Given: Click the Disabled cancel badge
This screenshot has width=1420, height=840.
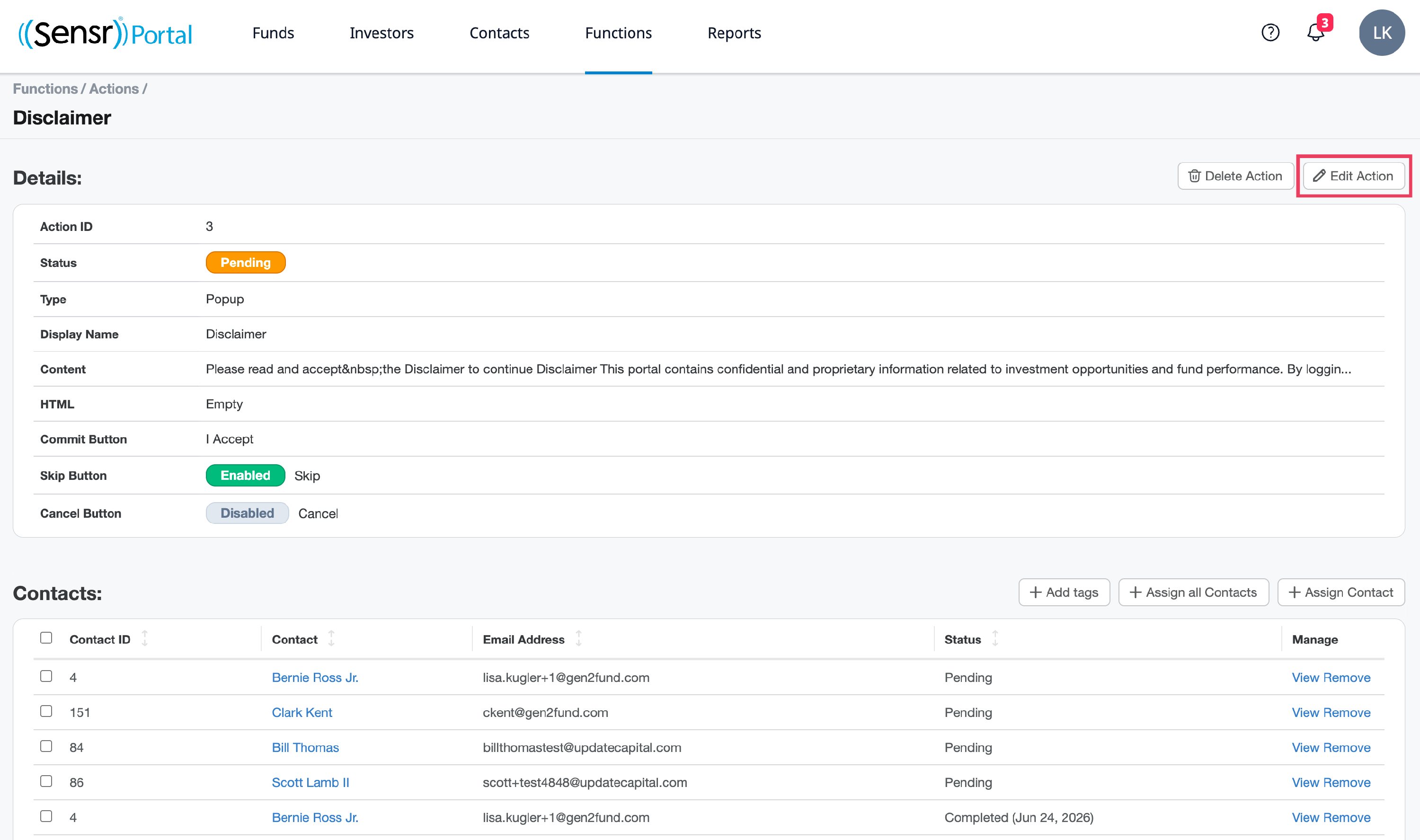Looking at the screenshot, I should 248,513.
